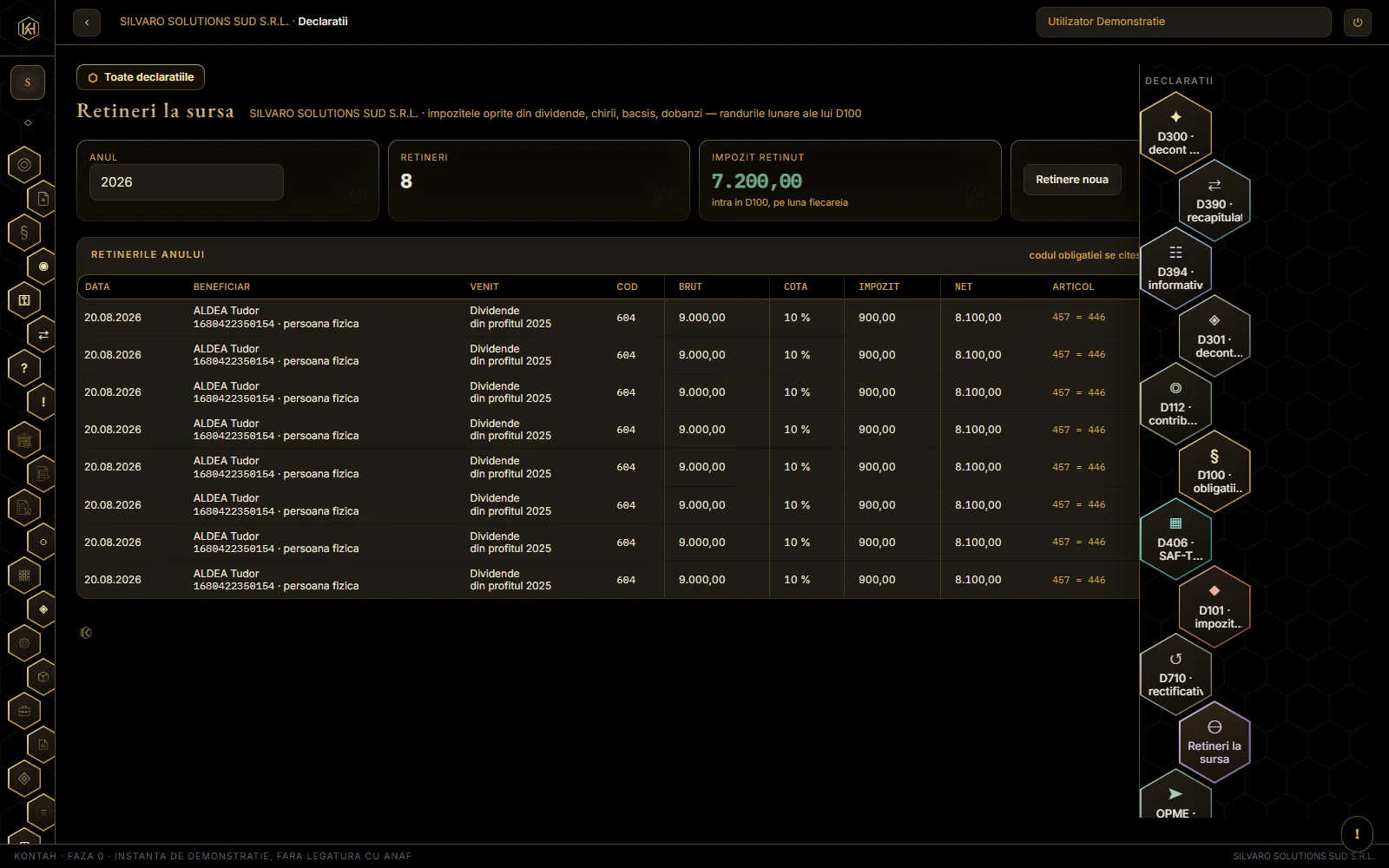Click the 'Declaratii' breadcrumb in the header
The image size is (1389, 868).
click(x=323, y=22)
